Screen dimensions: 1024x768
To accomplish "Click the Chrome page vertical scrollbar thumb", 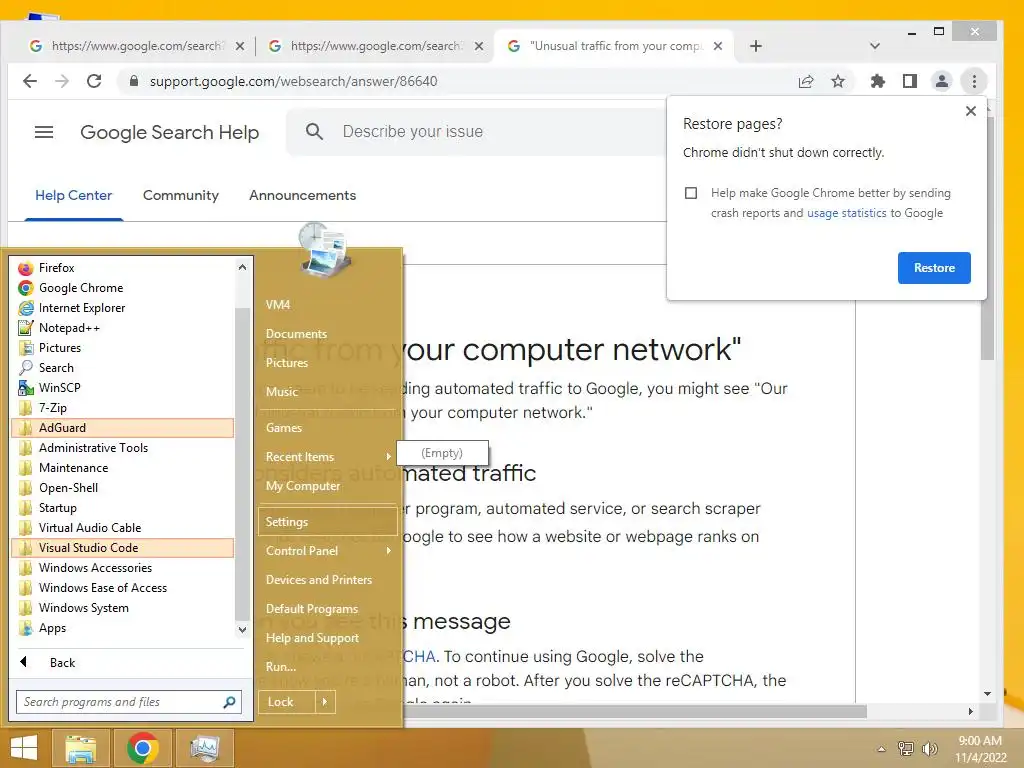I will 987,238.
